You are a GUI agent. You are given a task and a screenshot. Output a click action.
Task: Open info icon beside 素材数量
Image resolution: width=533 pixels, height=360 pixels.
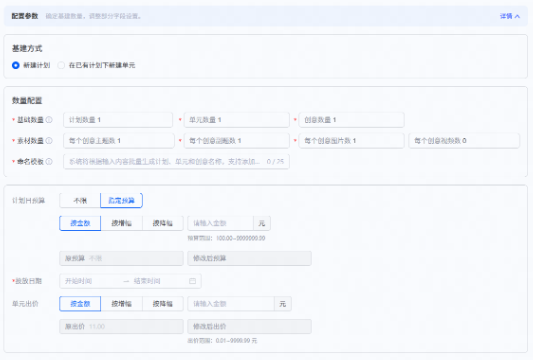49,141
